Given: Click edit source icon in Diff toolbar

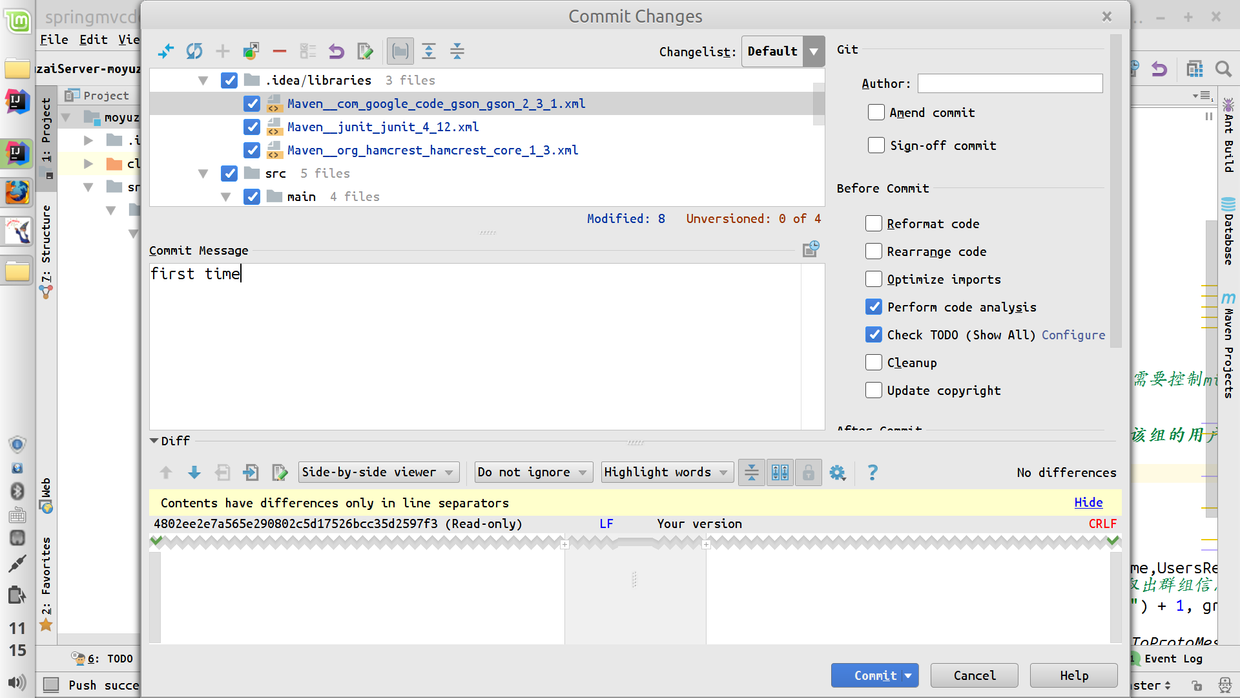Looking at the screenshot, I should [x=280, y=472].
